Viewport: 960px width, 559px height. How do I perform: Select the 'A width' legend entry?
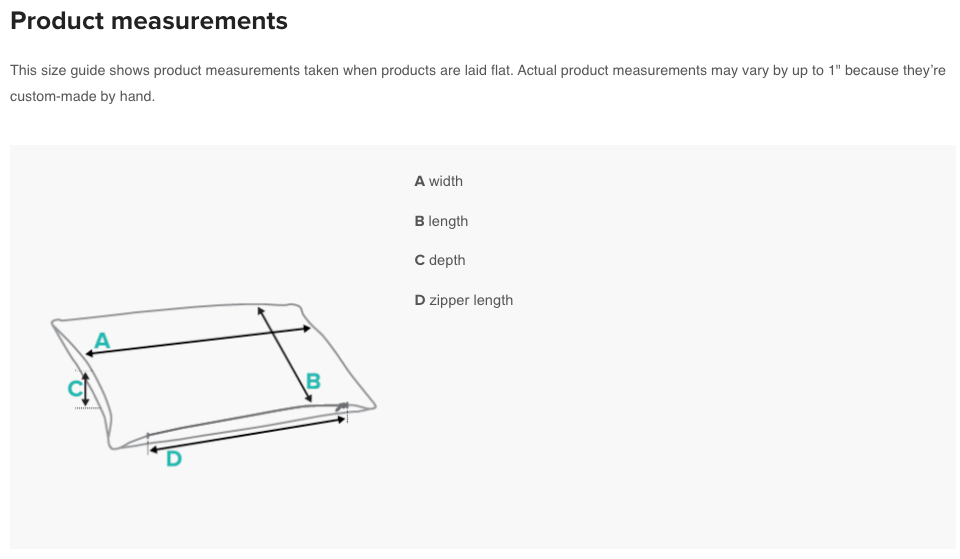(x=438, y=181)
